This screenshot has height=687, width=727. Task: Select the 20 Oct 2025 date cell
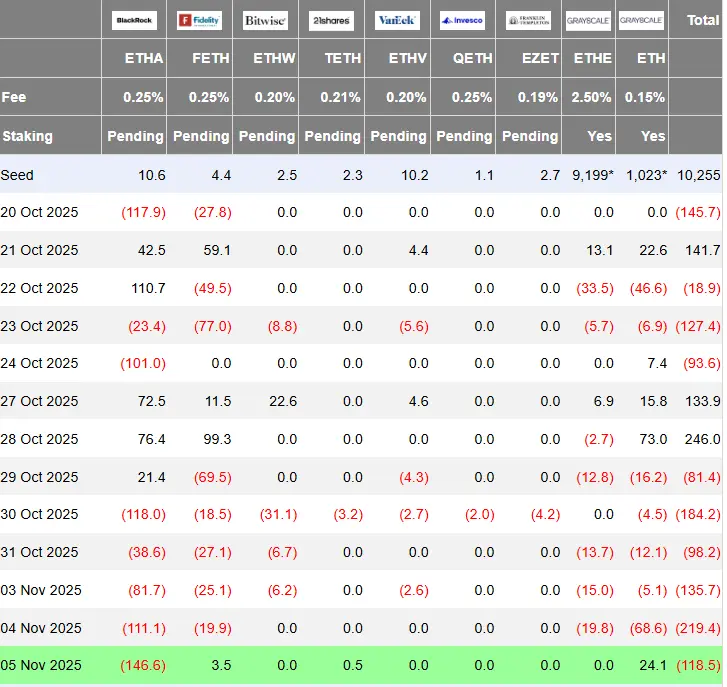[39, 212]
